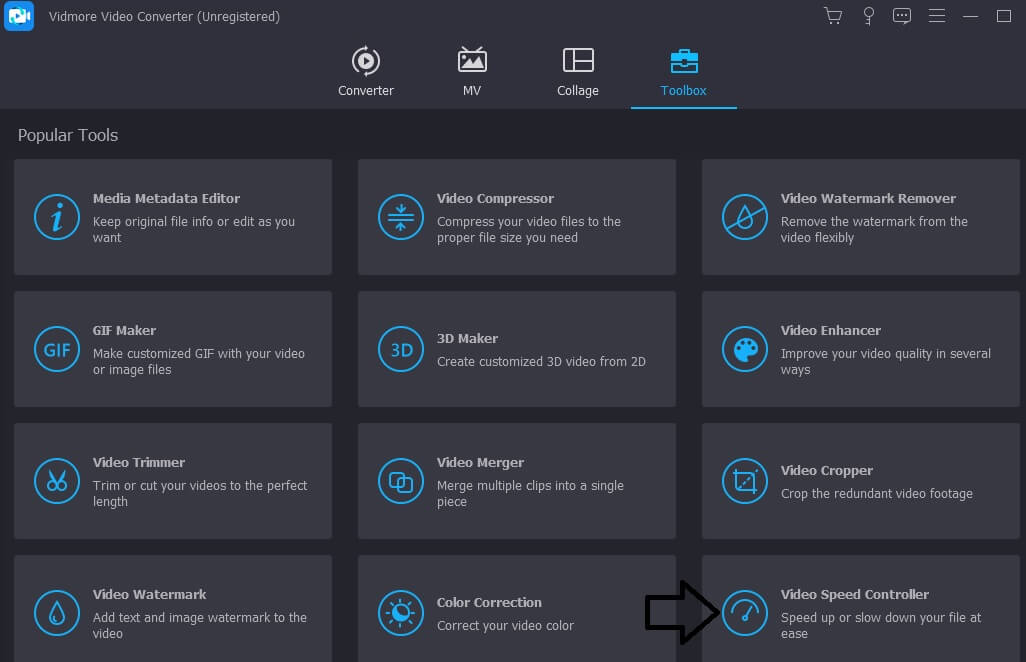
Task: Switch to the Converter tab
Action: [x=366, y=72]
